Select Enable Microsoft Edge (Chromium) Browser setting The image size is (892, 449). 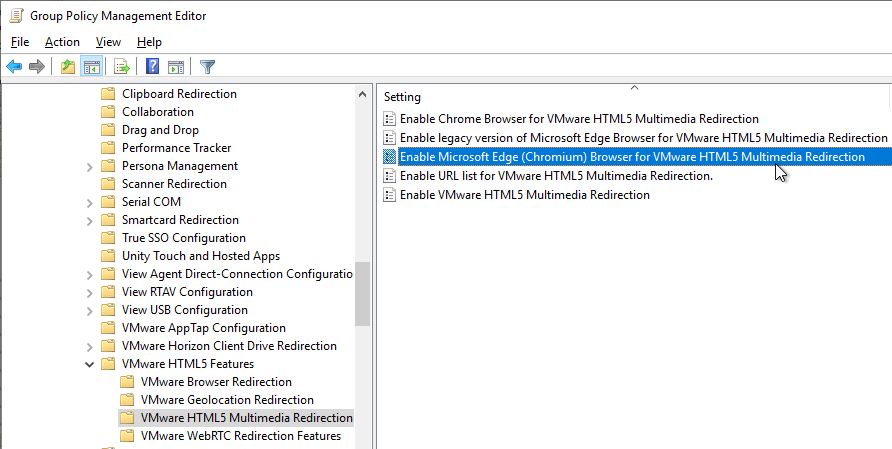point(632,156)
